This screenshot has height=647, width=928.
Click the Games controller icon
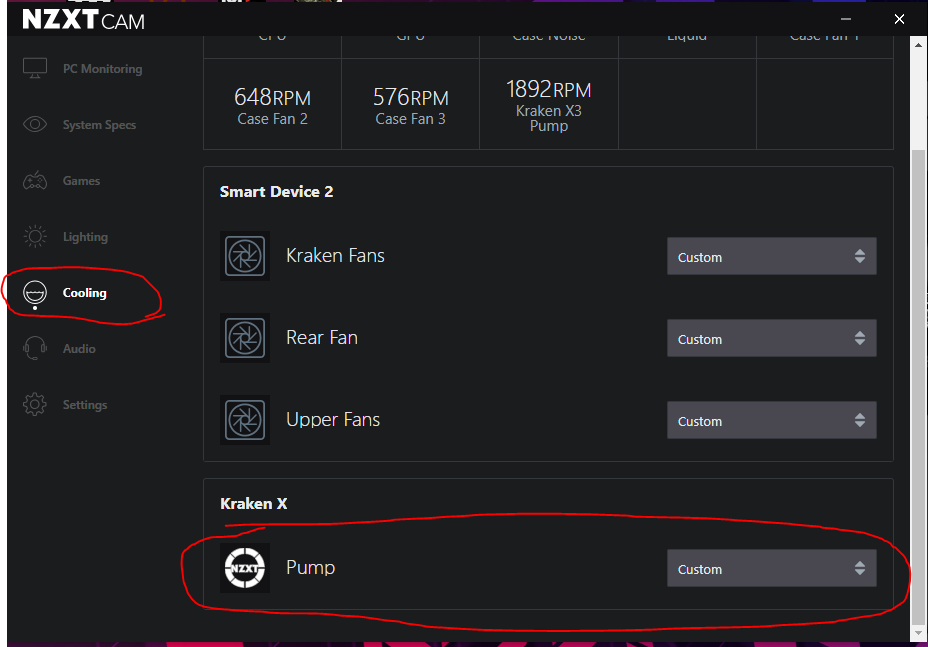click(35, 181)
